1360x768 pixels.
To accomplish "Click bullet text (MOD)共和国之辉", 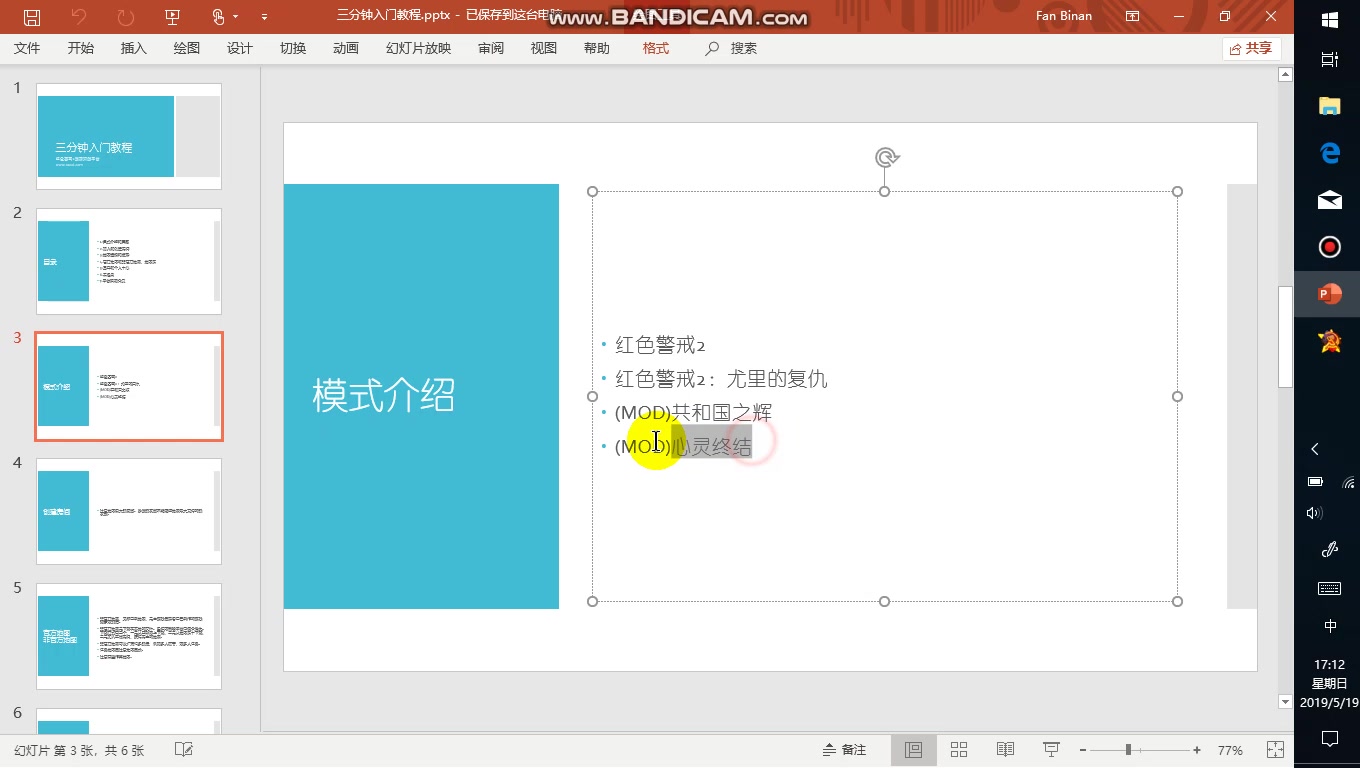I will [x=693, y=412].
